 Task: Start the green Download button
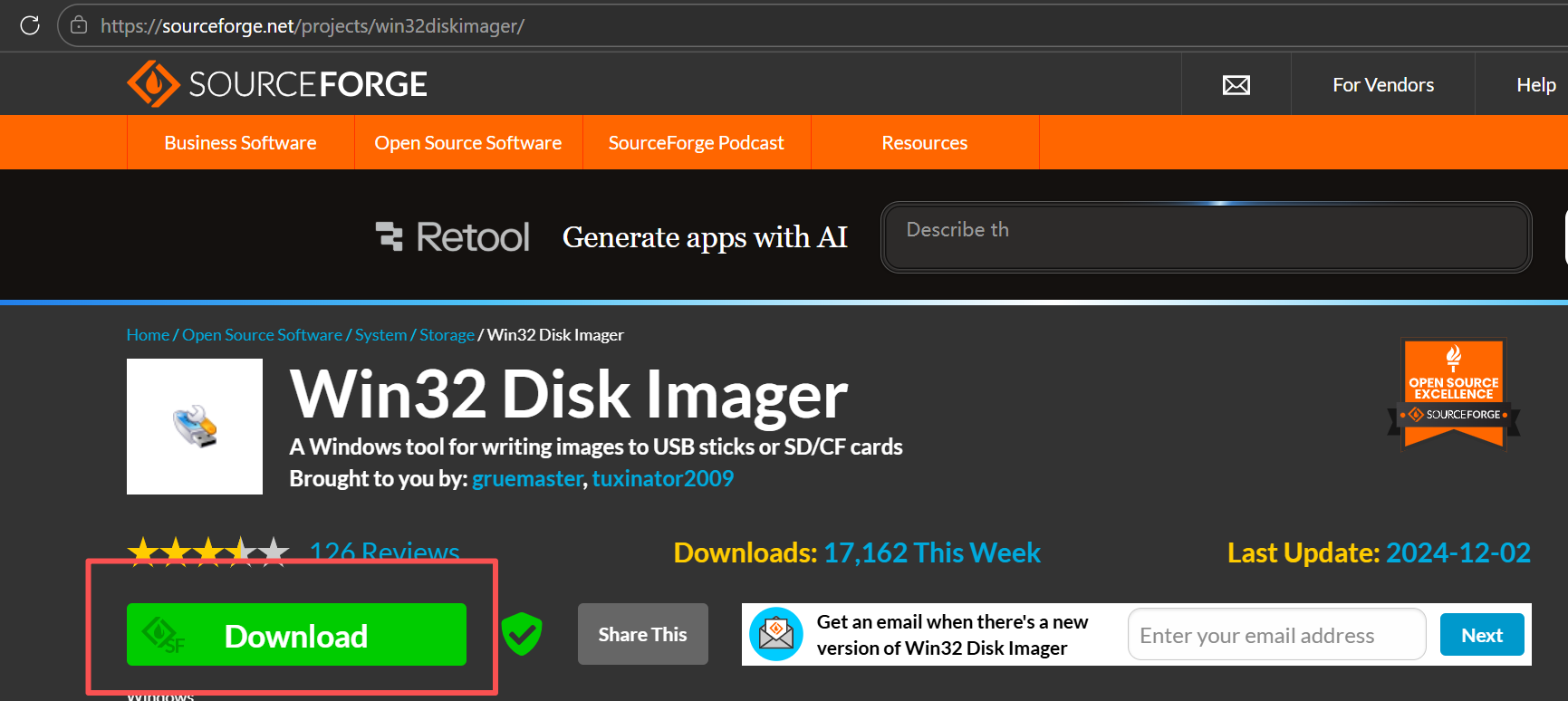click(x=296, y=635)
